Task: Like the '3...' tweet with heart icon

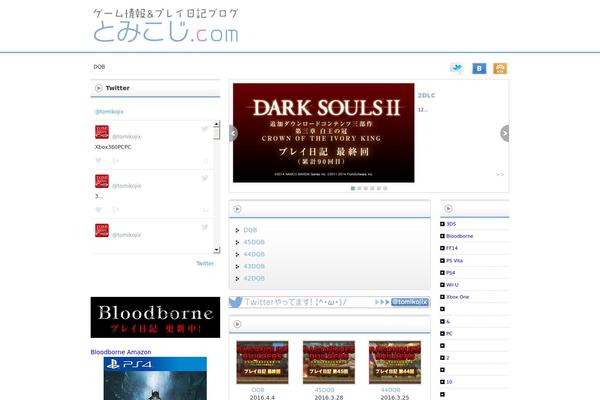Action: (98, 210)
